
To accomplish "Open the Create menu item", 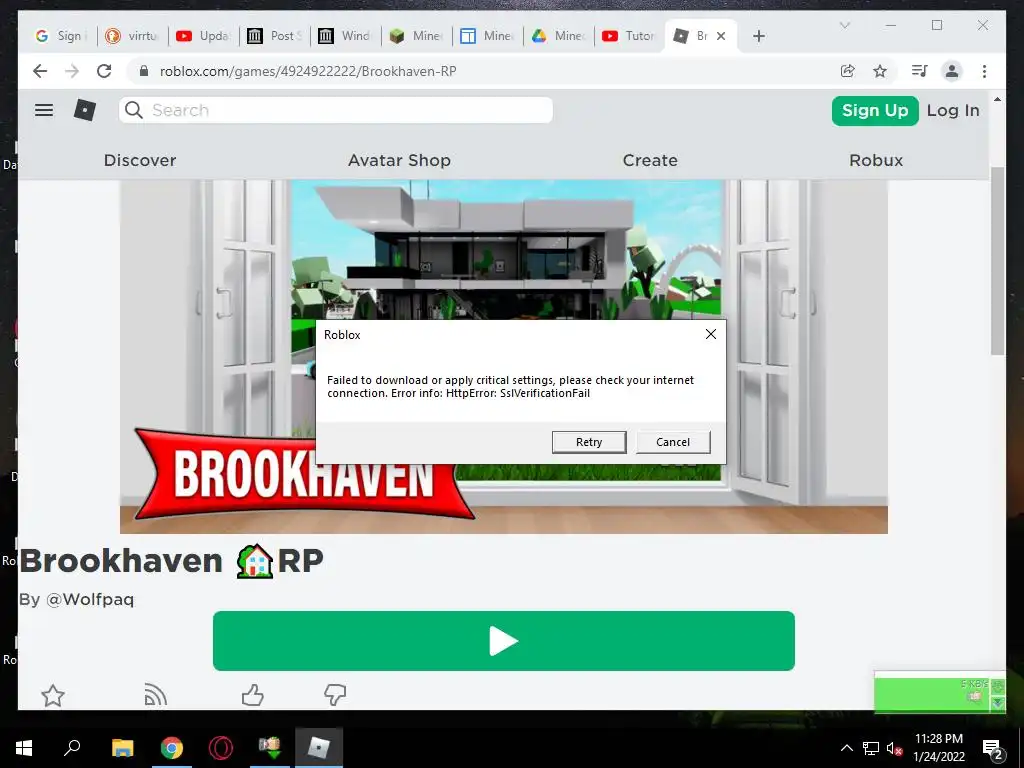I will coord(650,160).
